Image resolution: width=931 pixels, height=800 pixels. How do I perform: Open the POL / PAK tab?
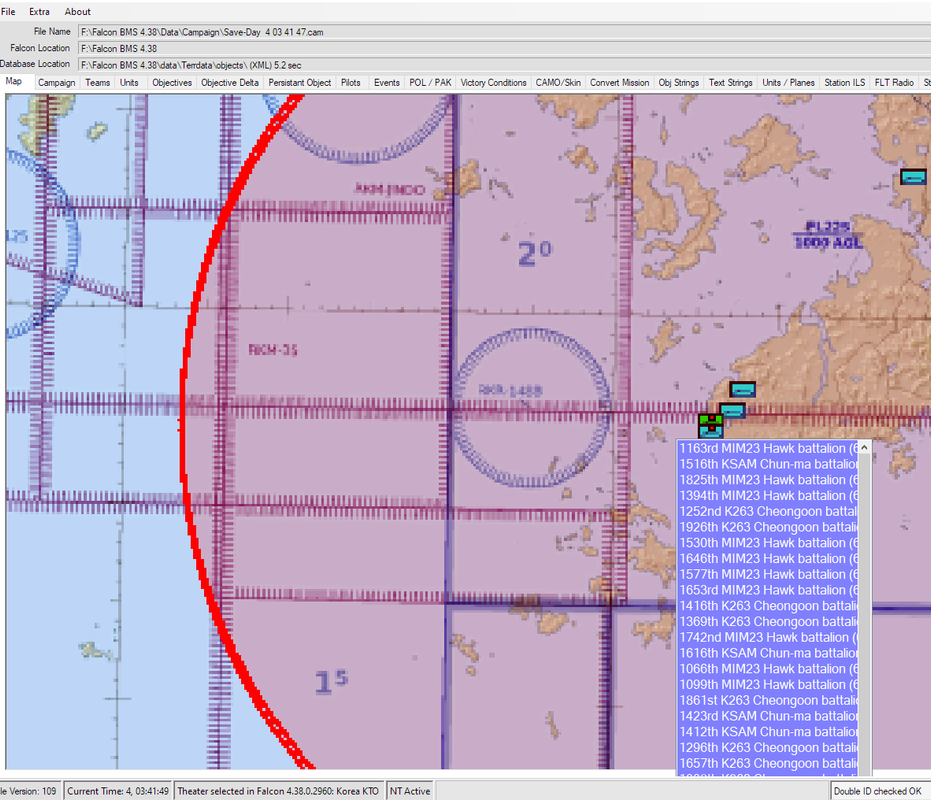pyautogui.click(x=430, y=83)
